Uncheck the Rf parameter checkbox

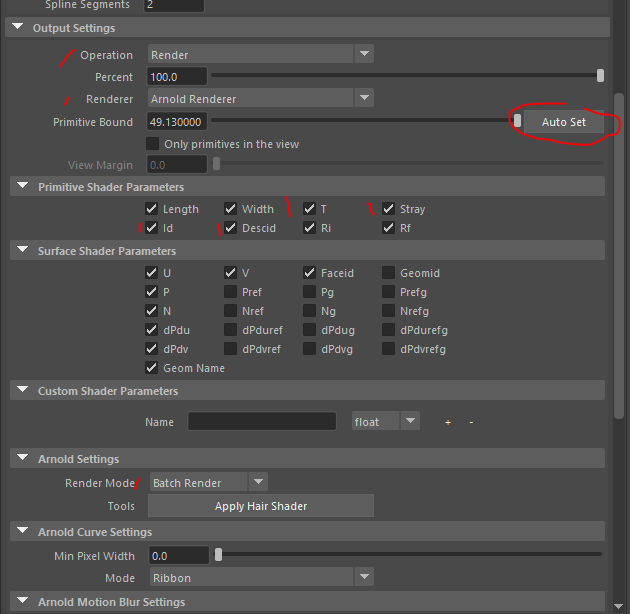[x=389, y=228]
